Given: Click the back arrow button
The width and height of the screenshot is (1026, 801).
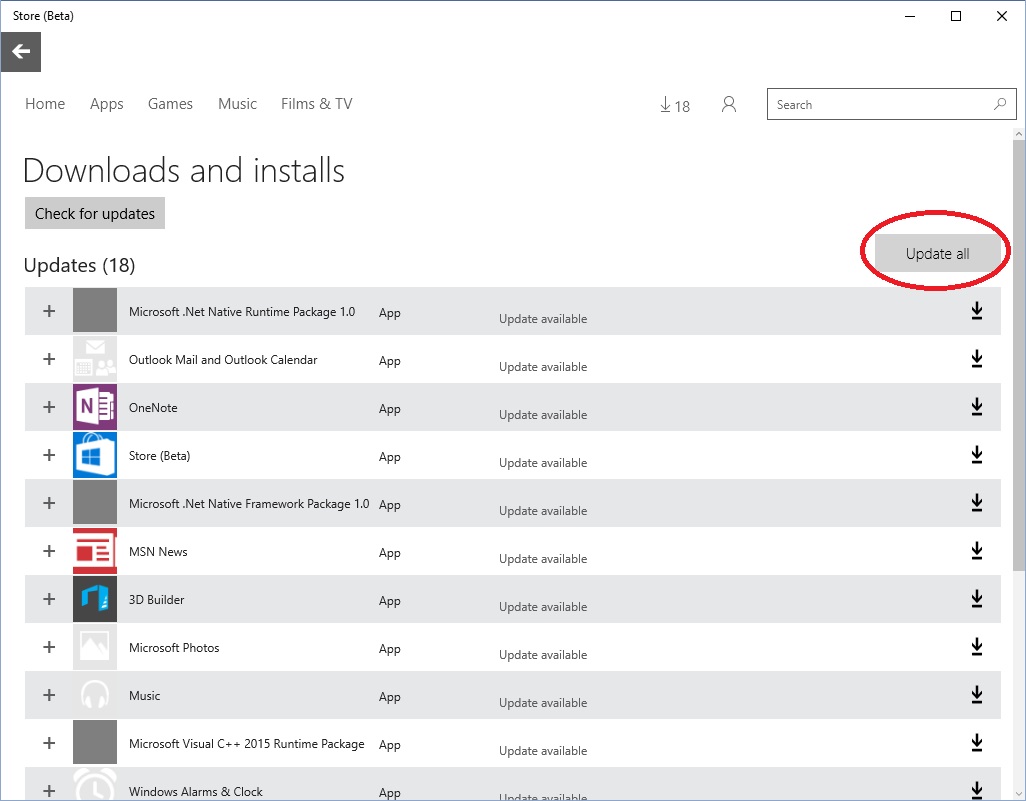Looking at the screenshot, I should (x=21, y=52).
